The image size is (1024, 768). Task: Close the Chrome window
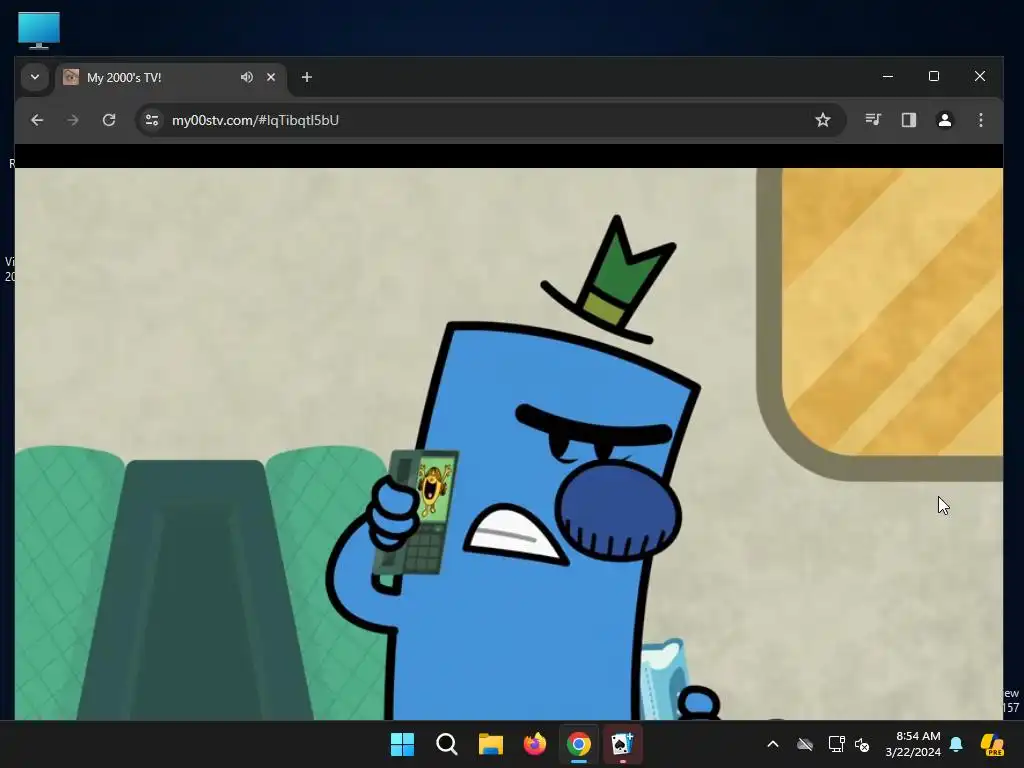(980, 76)
